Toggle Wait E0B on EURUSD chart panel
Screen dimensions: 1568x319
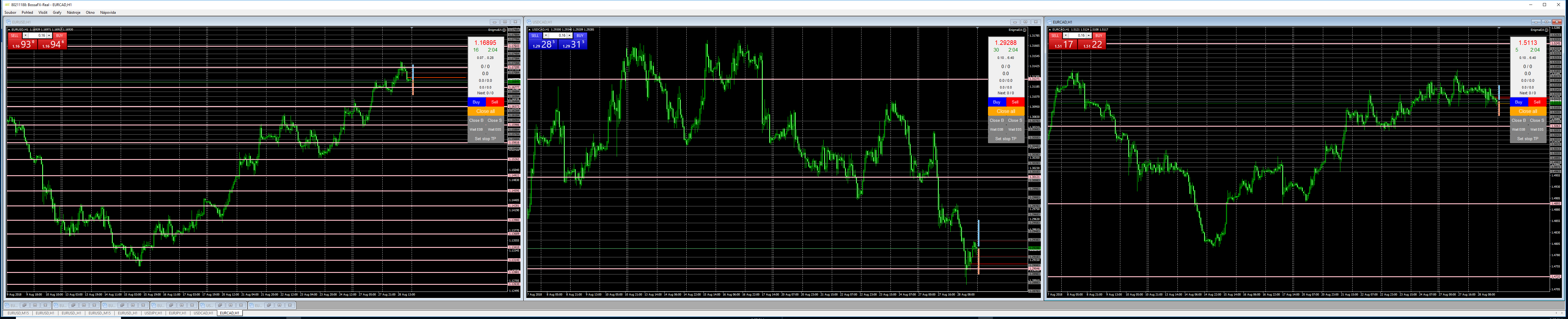476,129
